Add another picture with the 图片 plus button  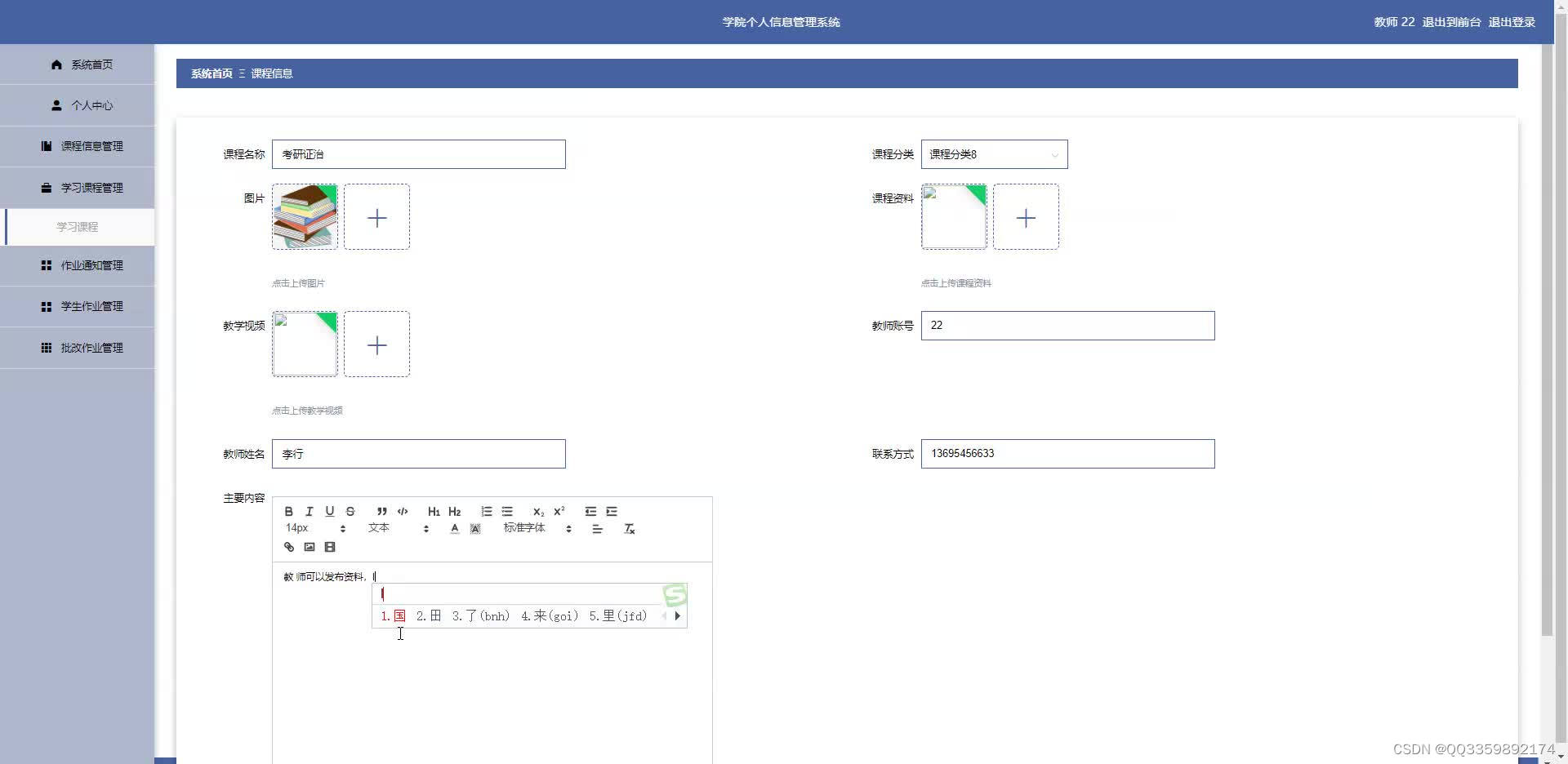pos(376,216)
